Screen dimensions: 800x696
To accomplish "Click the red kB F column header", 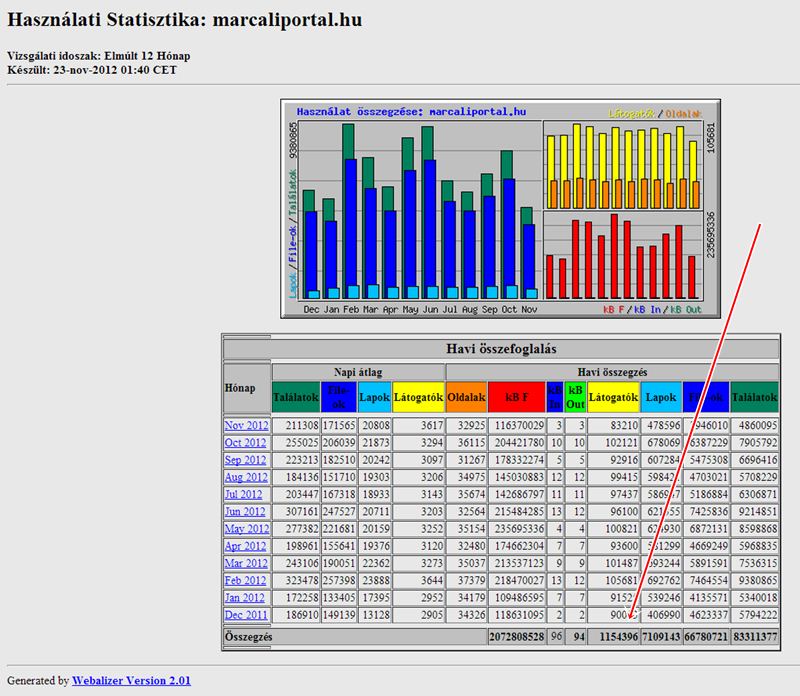I will (x=516, y=397).
